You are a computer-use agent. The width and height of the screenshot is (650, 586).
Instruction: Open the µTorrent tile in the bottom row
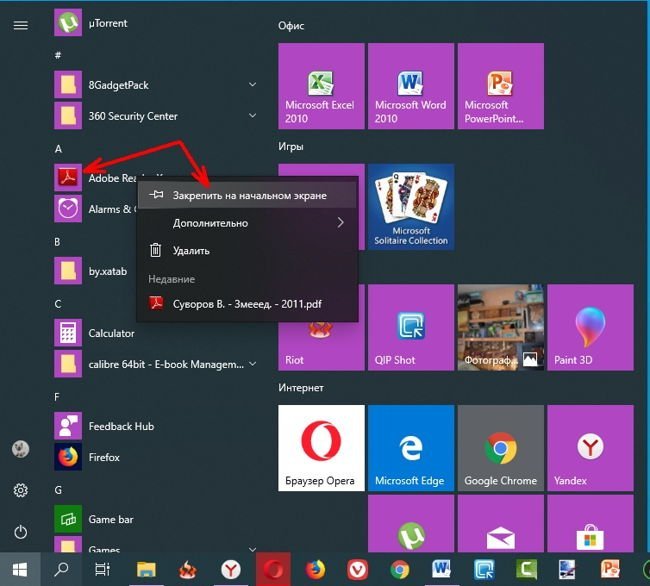pyautogui.click(x=411, y=523)
